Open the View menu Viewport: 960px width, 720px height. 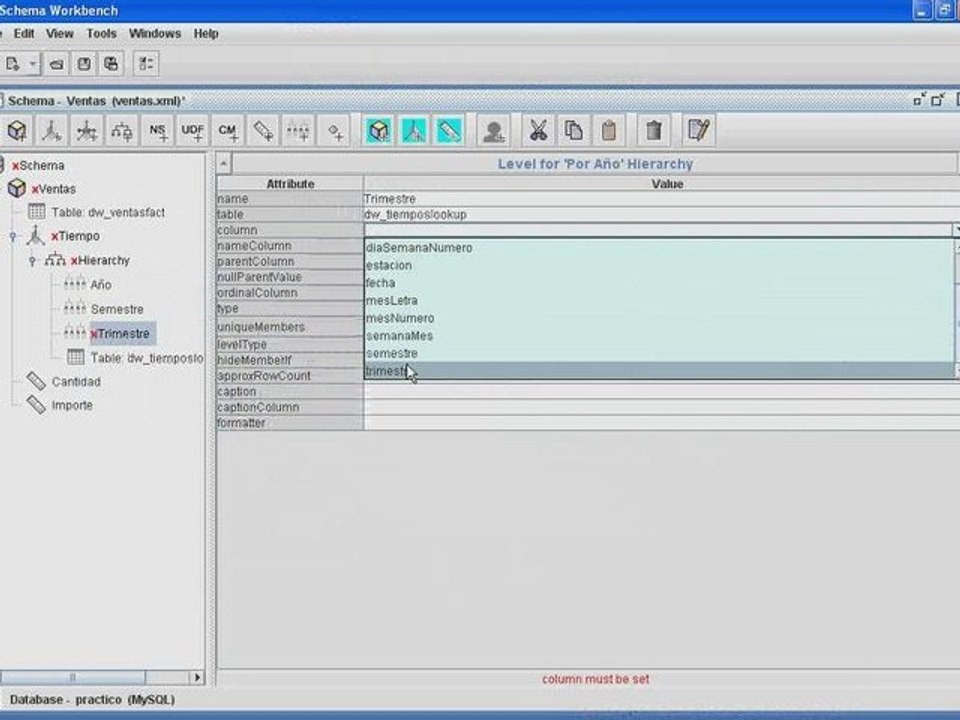59,34
